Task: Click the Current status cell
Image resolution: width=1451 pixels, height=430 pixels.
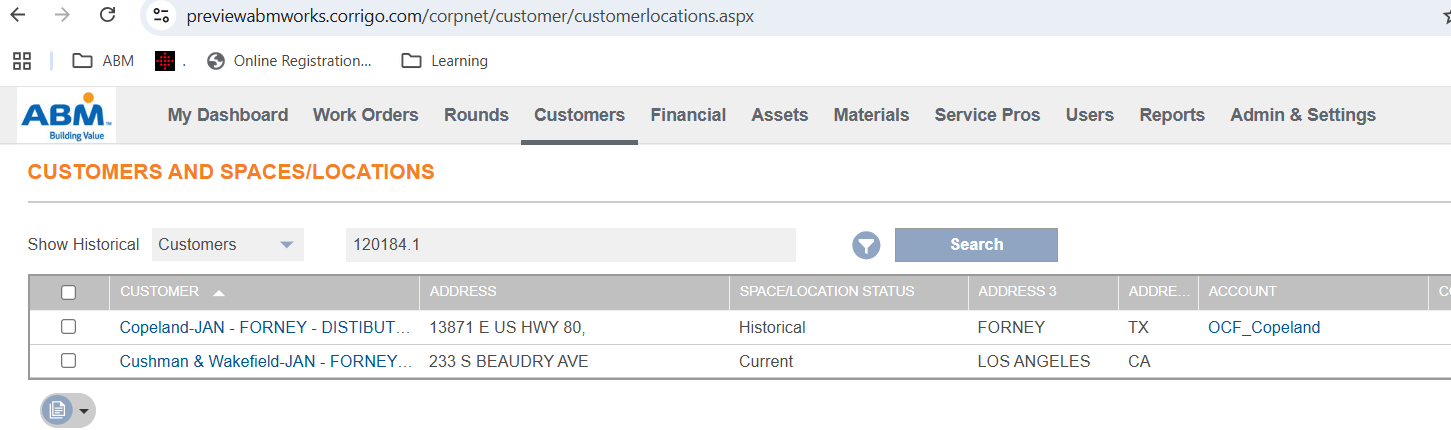Action: [766, 361]
